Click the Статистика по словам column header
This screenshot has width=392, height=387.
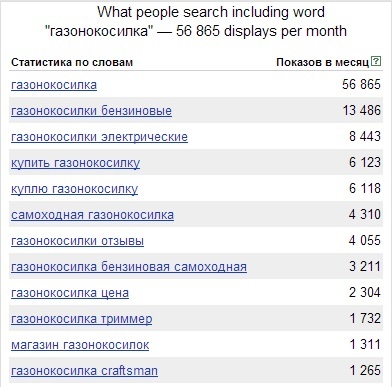[72, 62]
